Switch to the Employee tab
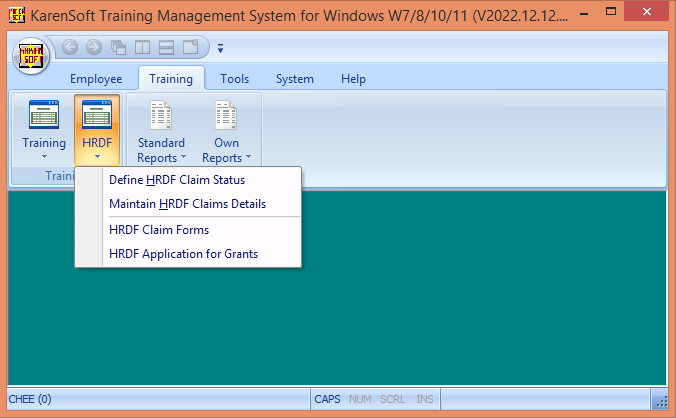Viewport: 676px width, 418px height. (x=96, y=79)
